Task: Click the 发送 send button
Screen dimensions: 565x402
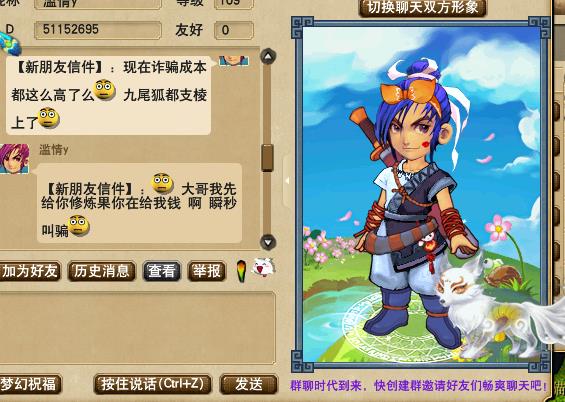Action: pyautogui.click(x=249, y=384)
